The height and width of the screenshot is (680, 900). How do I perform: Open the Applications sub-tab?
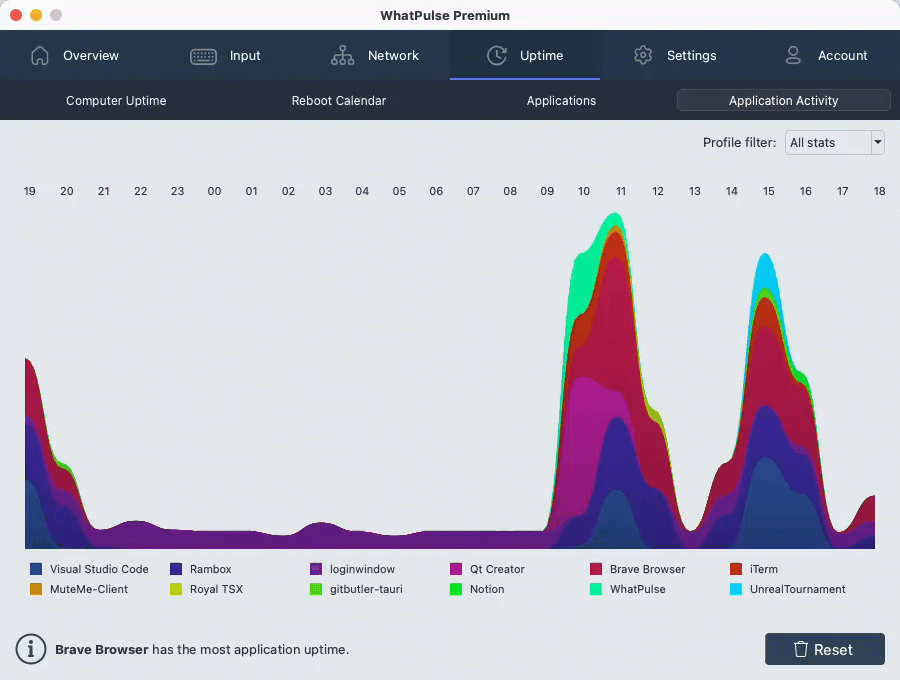561,100
